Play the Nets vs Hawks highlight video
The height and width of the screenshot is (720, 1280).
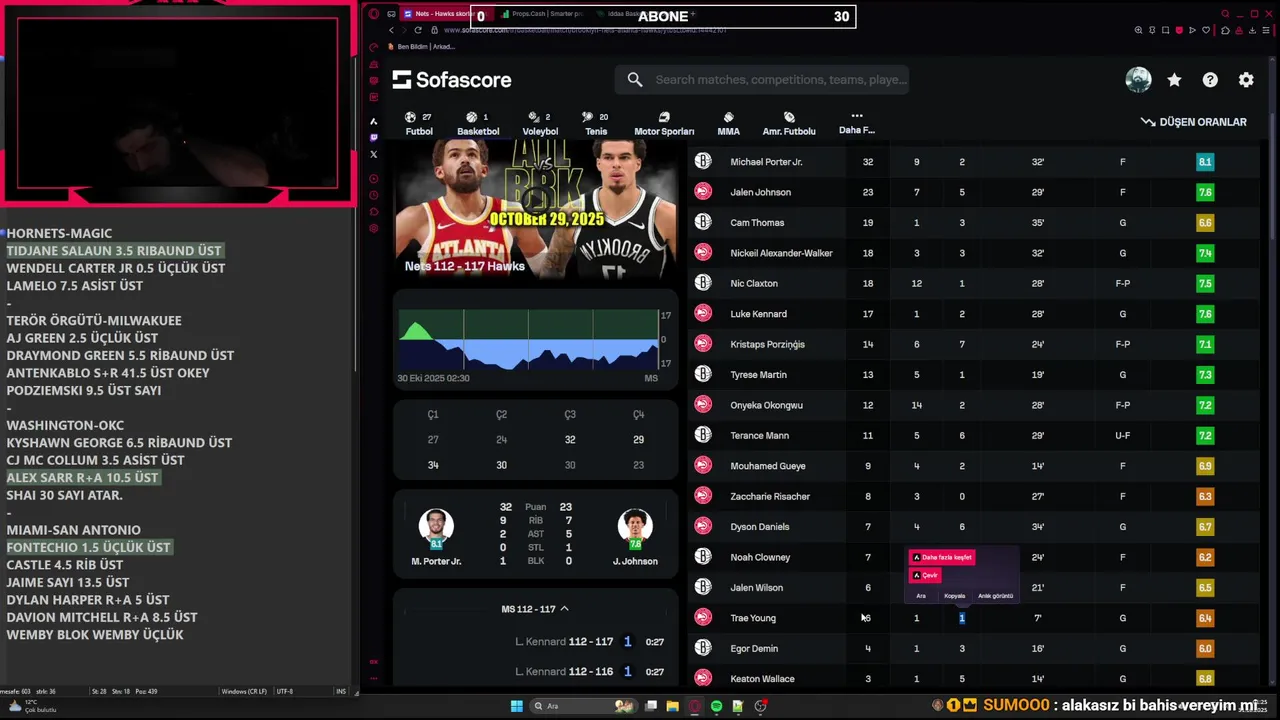tap(536, 210)
